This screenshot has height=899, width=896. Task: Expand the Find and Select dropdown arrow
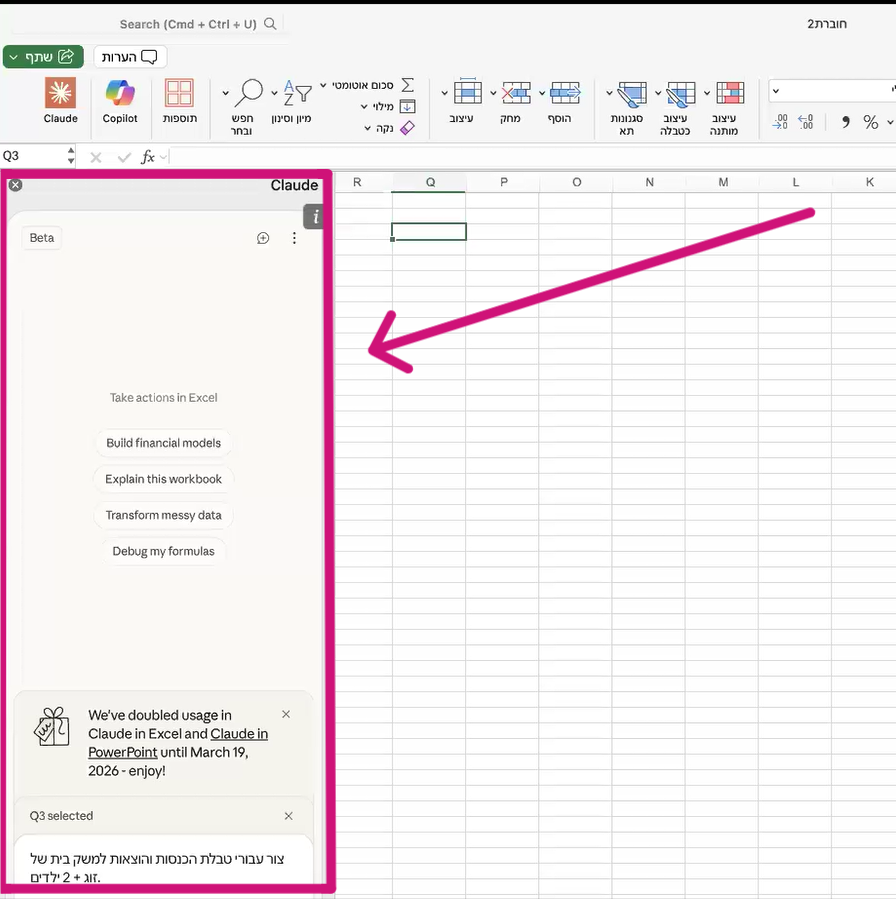pyautogui.click(x=225, y=93)
